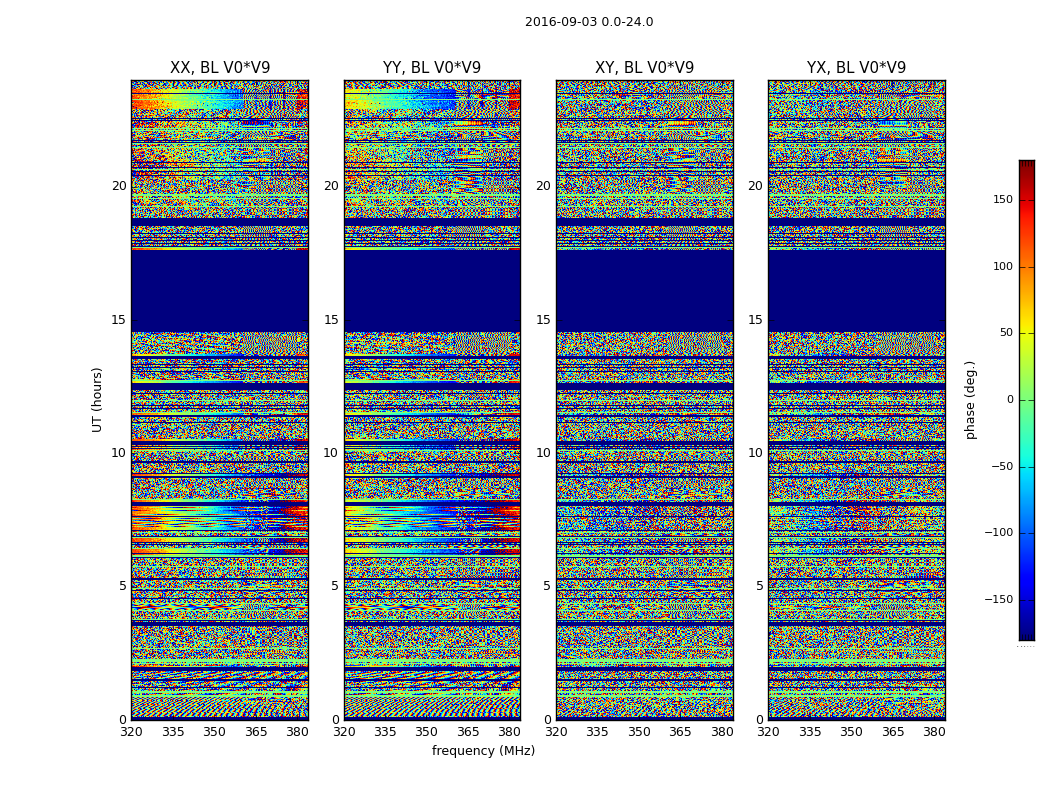This screenshot has height=800, width=1050.
Task: Click x-axis tick "350" of YY panel
Action: click(x=427, y=732)
